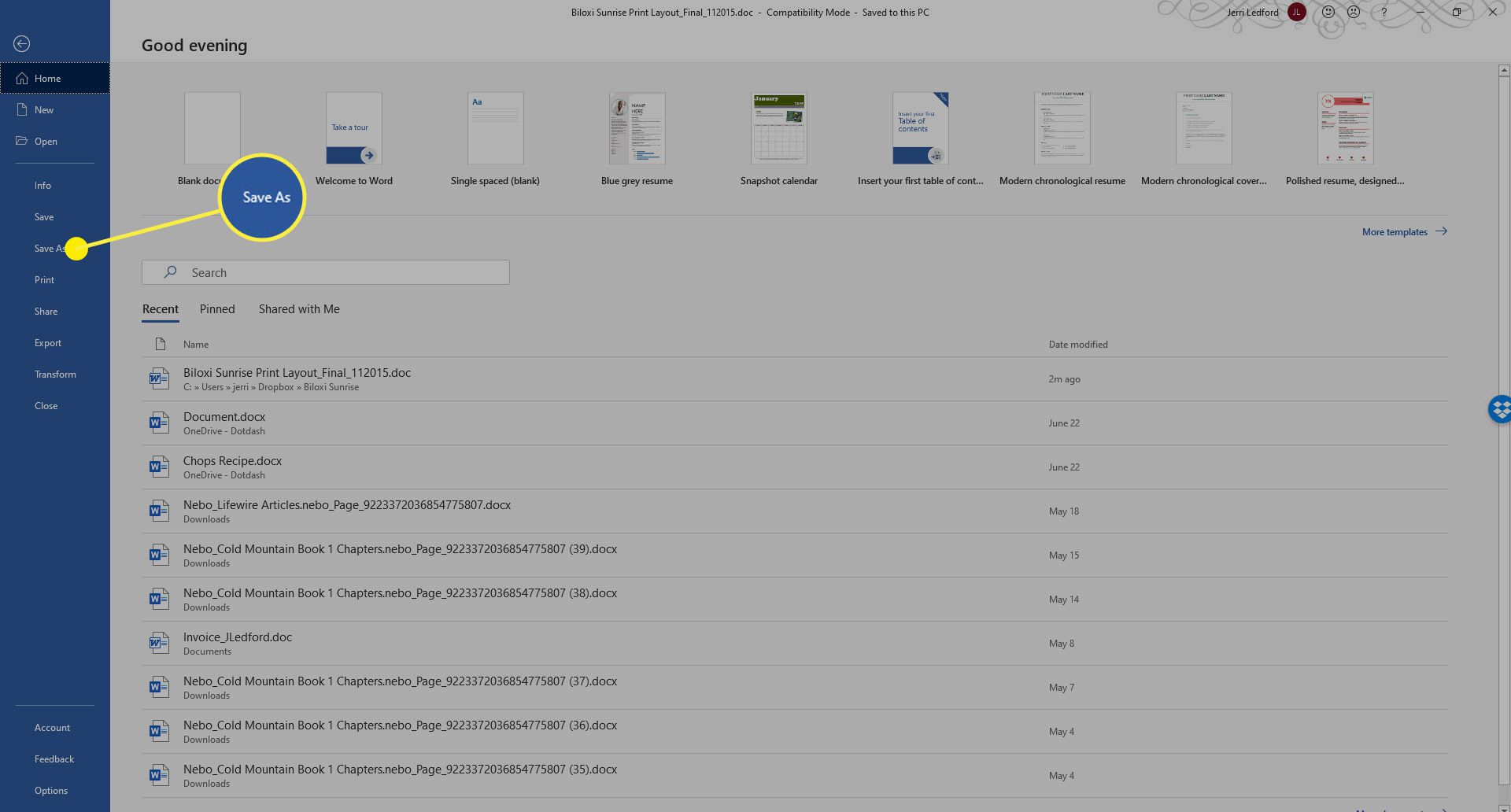Click Word icon beside Nebo_Lifewire Articles file
1511x812 pixels.
click(159, 511)
